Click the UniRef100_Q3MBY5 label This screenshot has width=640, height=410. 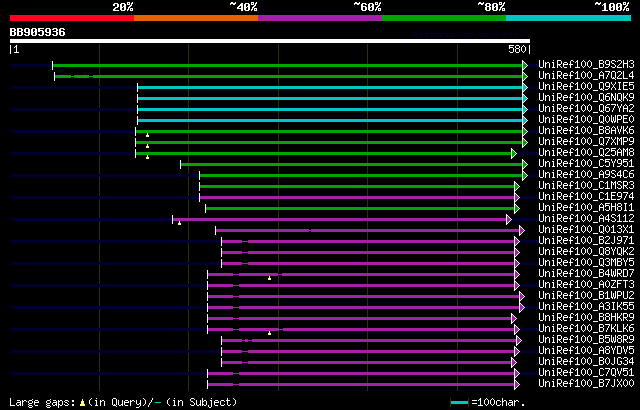(x=586, y=263)
